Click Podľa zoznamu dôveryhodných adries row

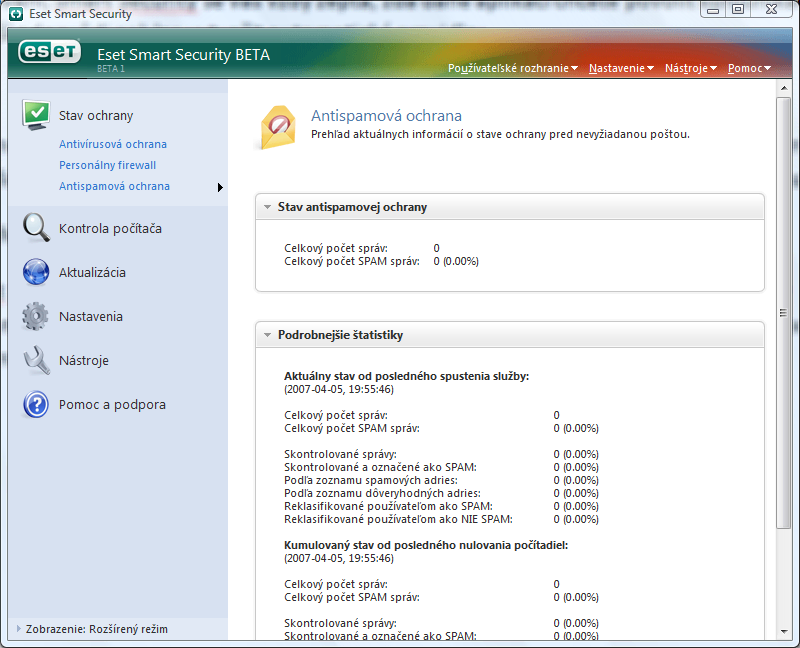coord(441,493)
